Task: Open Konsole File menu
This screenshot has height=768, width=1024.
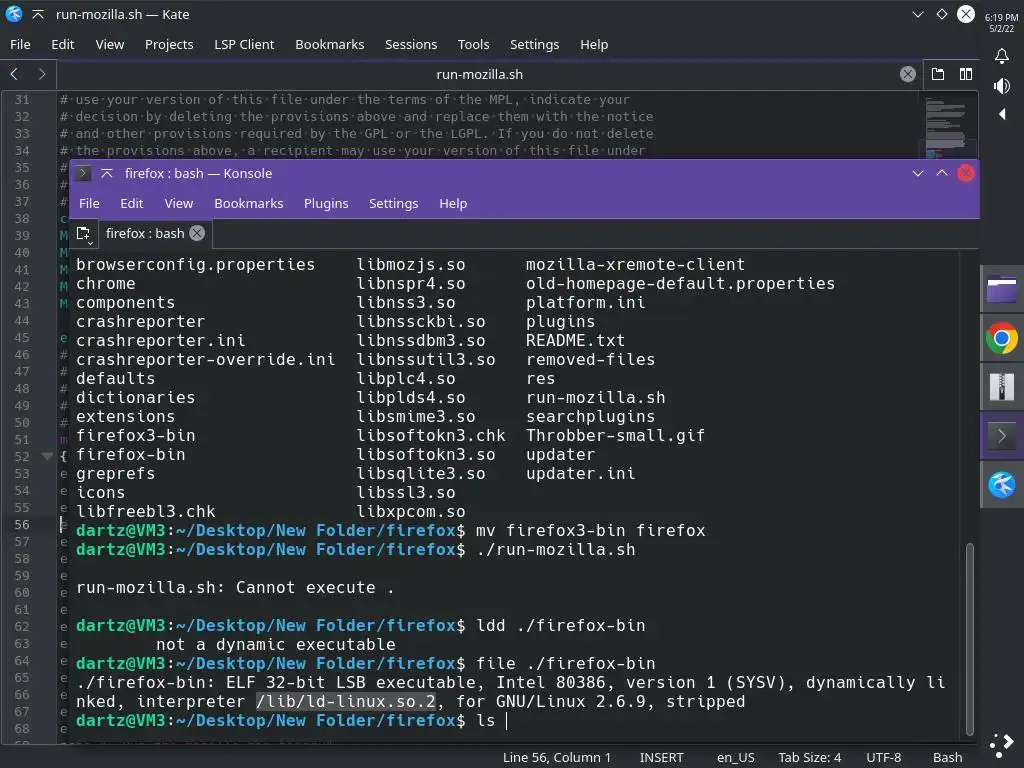Action: tap(89, 203)
